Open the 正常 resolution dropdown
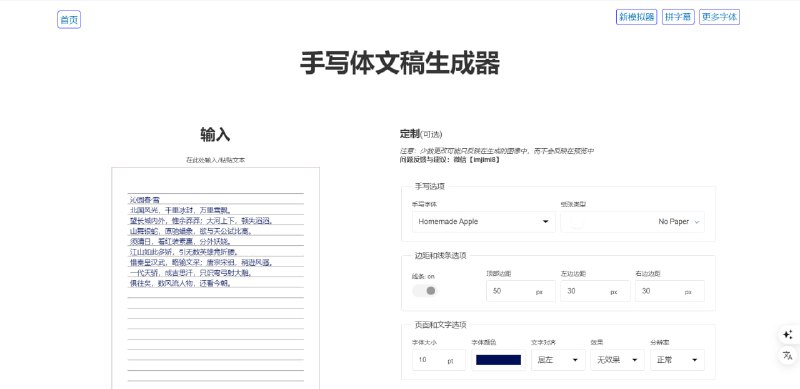 [x=677, y=360]
